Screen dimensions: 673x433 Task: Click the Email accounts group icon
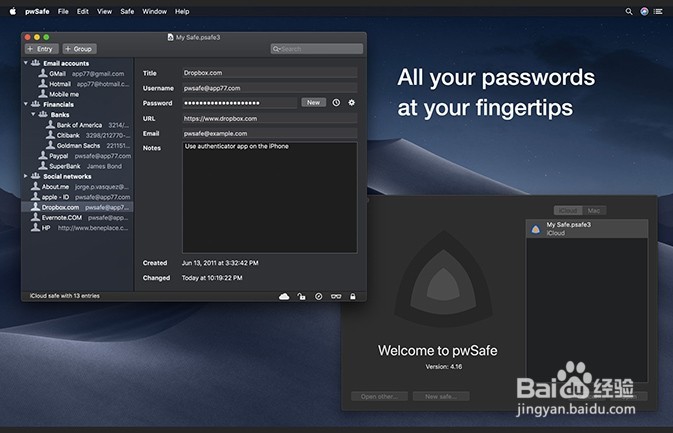tap(36, 63)
